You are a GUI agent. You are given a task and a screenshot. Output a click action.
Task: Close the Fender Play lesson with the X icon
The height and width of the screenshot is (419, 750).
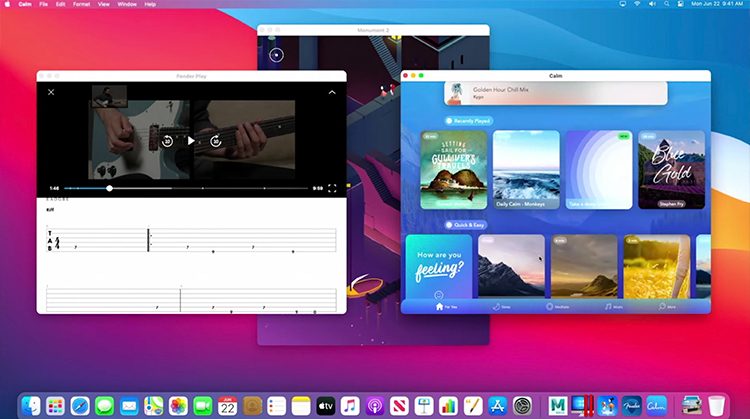tap(51, 92)
